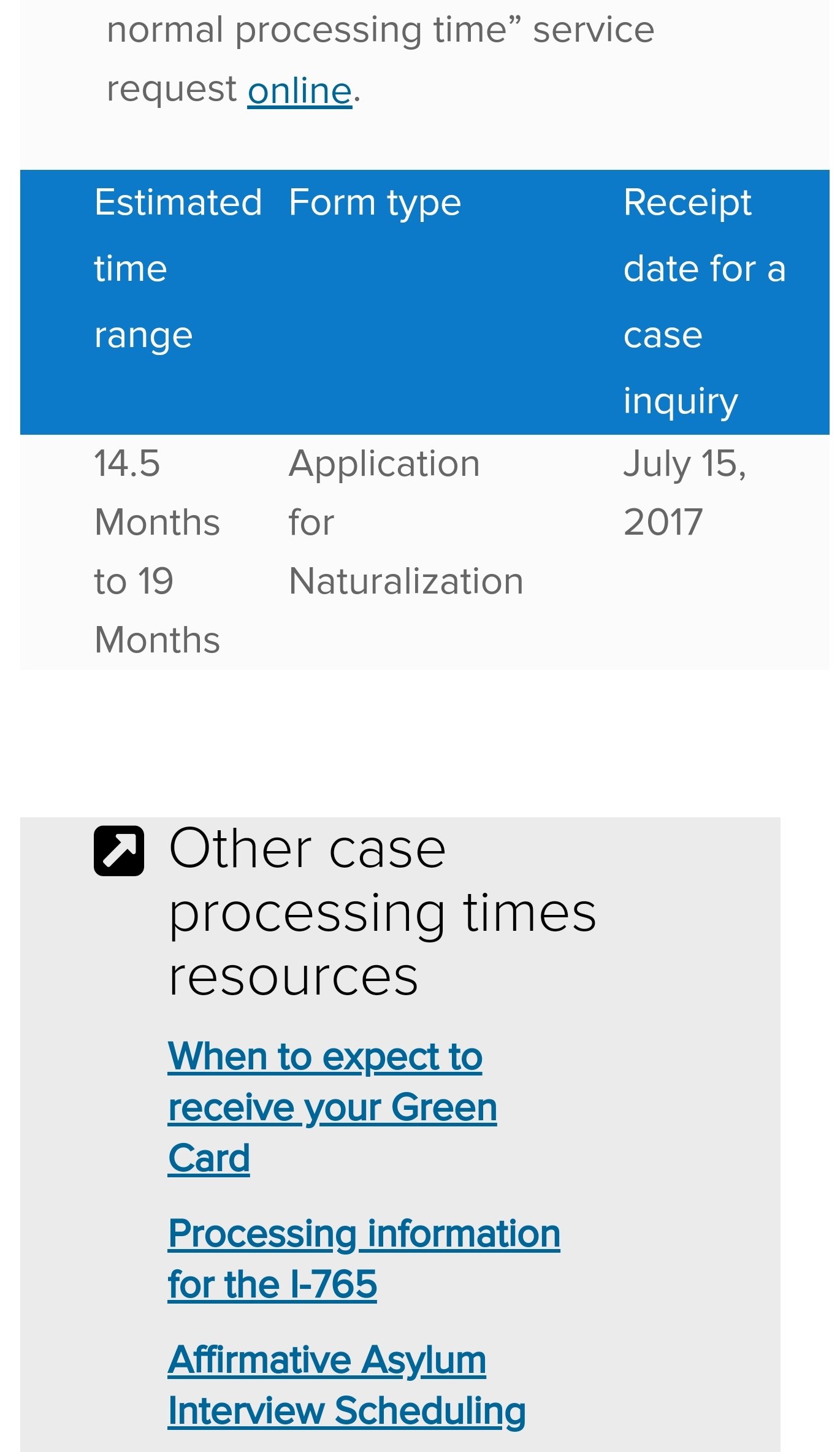Click the external link arrow icon

119,850
